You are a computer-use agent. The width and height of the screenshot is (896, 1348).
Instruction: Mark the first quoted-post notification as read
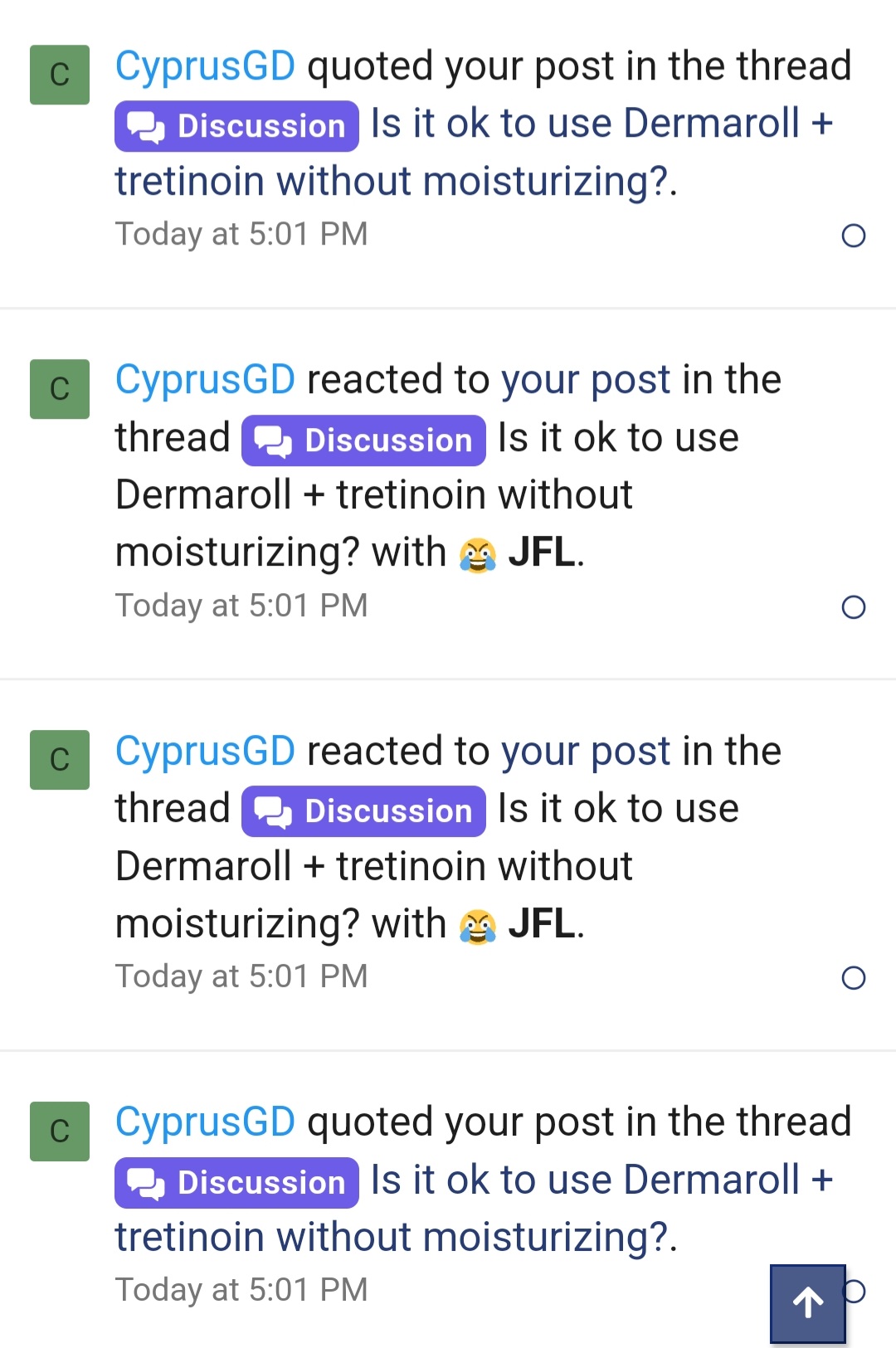[853, 236]
